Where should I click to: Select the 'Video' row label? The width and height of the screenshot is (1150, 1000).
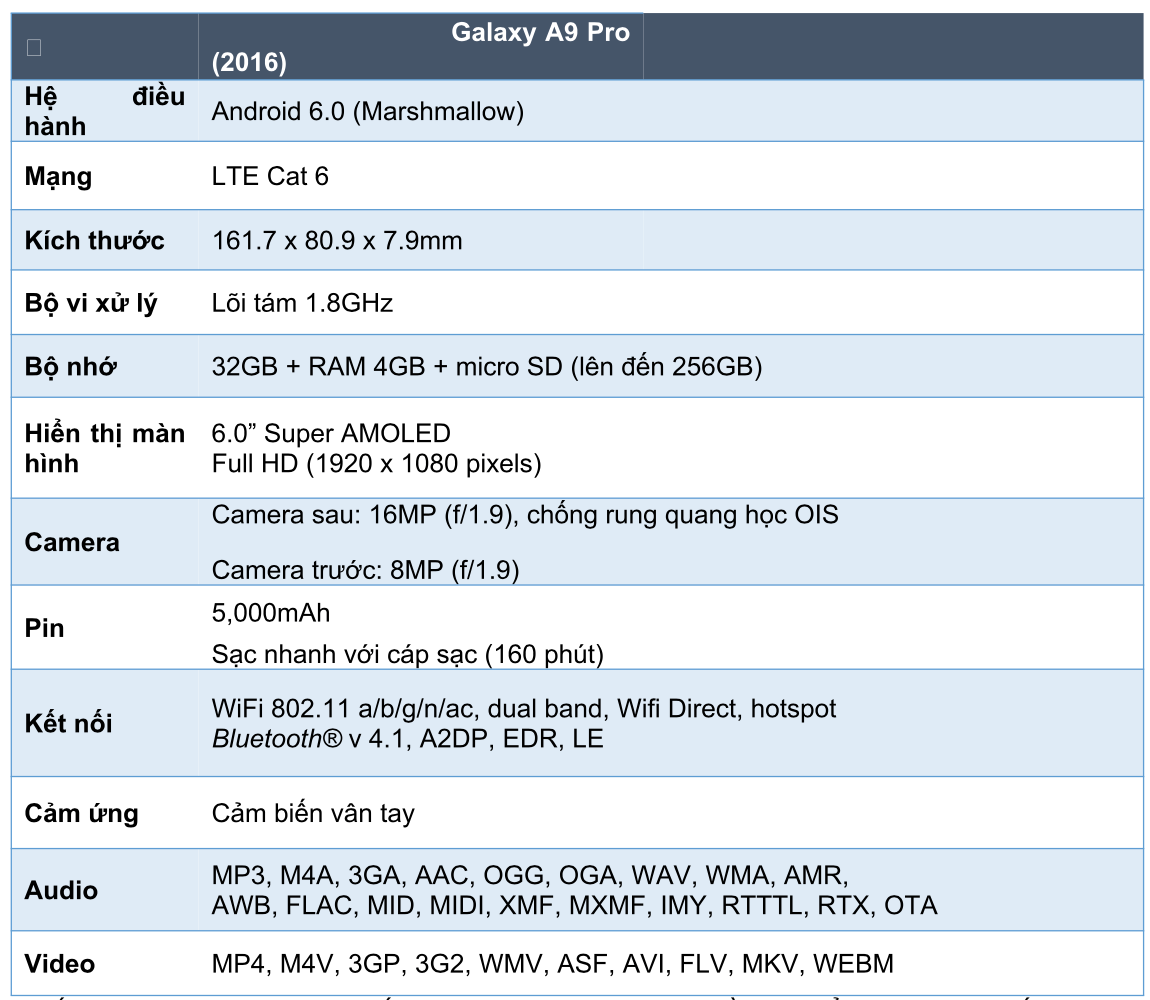[59, 964]
